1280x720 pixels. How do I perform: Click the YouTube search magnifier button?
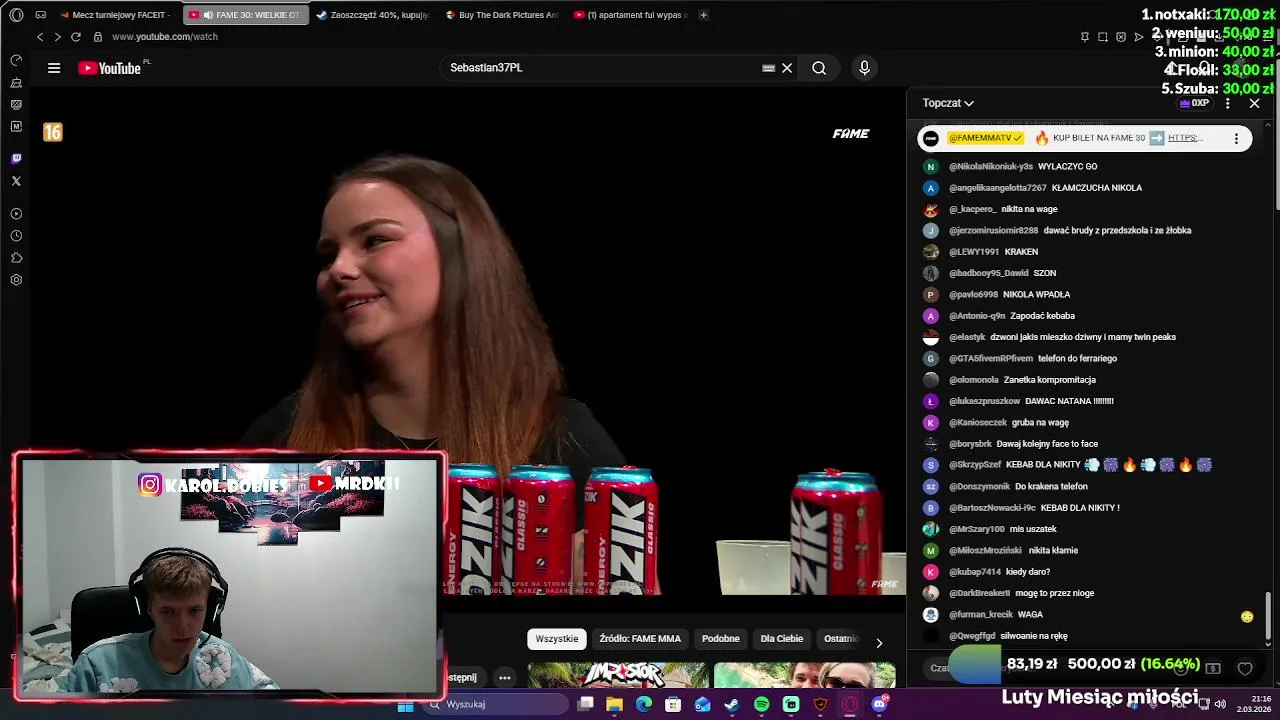(819, 68)
